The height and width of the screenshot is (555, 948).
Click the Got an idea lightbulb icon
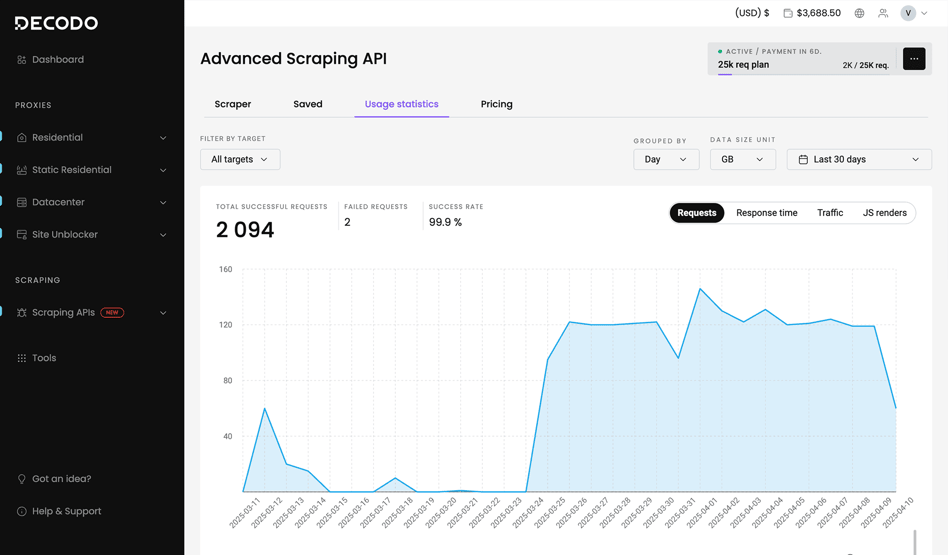coord(22,479)
